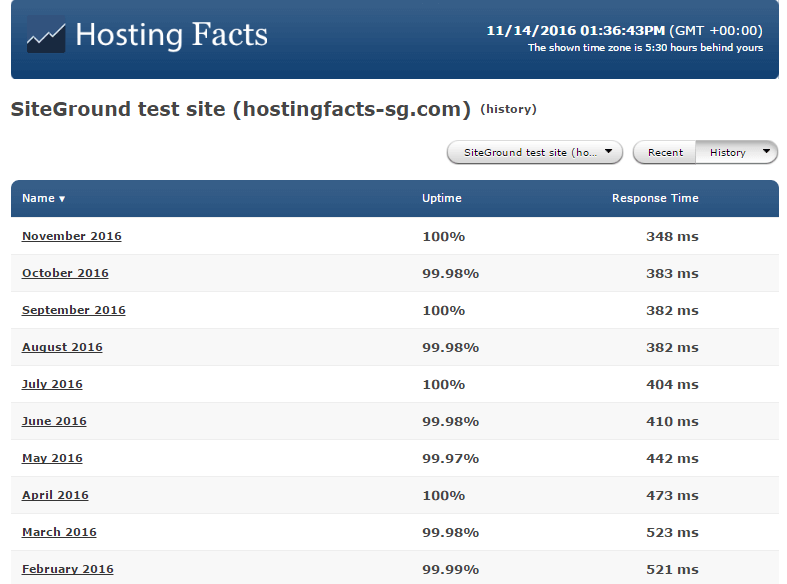The height and width of the screenshot is (584, 787).
Task: Select November 2016 uptime value 100%
Action: pyautogui.click(x=444, y=237)
